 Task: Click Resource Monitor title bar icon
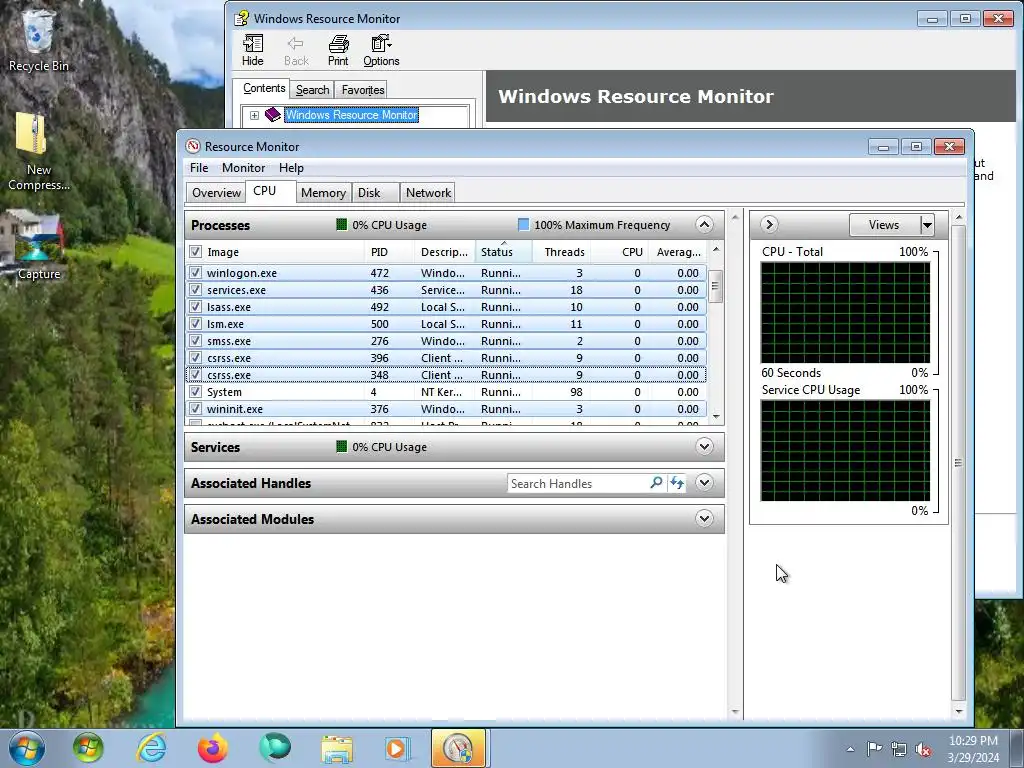click(193, 146)
